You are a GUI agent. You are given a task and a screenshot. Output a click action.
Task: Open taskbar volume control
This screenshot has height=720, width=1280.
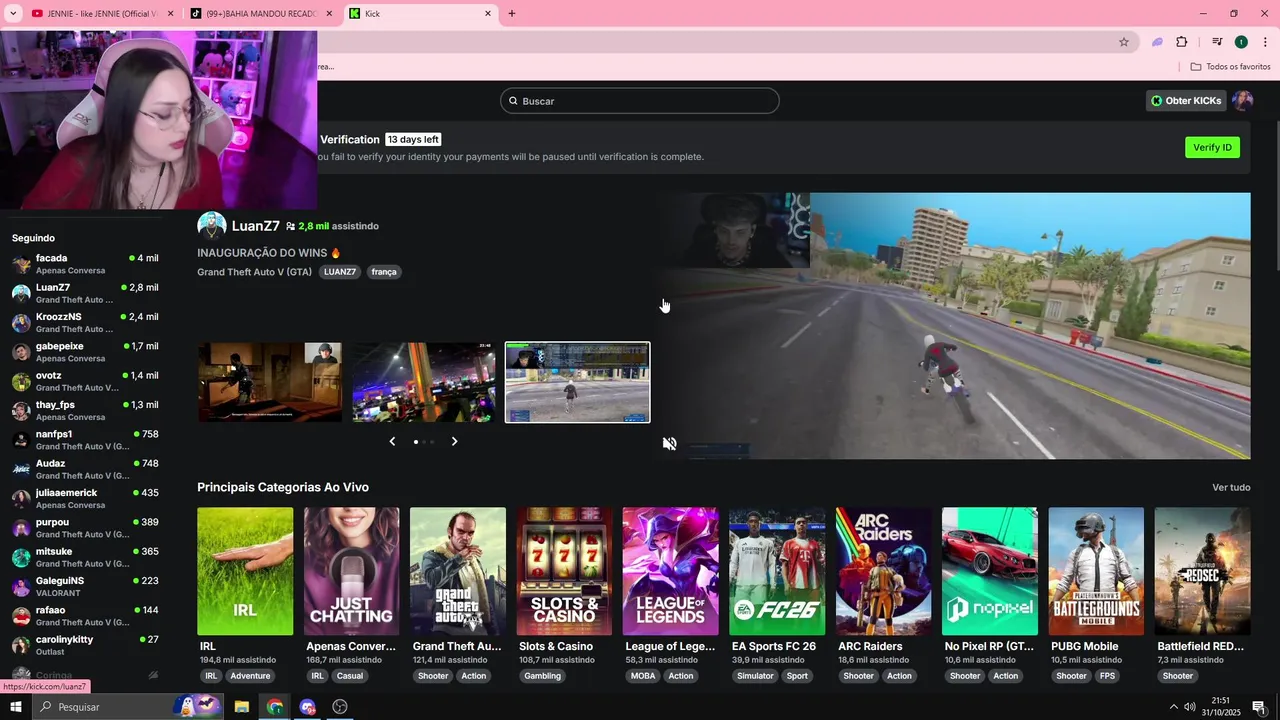click(x=1190, y=707)
